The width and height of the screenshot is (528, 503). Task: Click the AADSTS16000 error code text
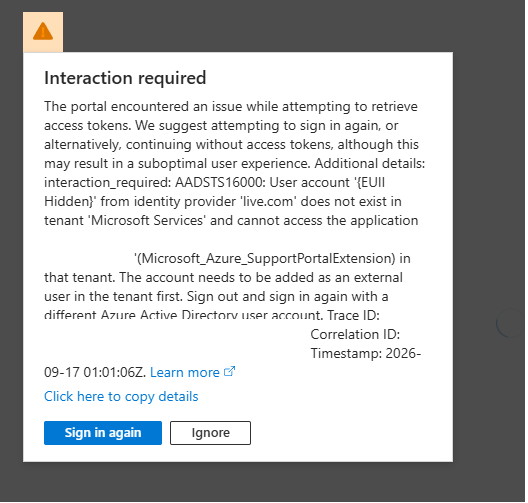(221, 182)
